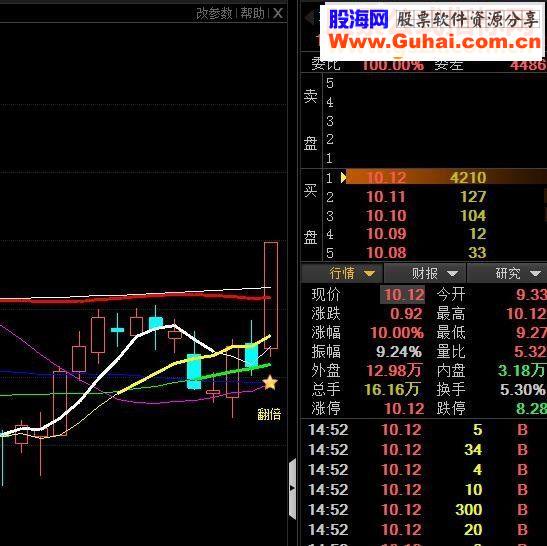Click the 最低 value 9.27
The width and height of the screenshot is (547, 546).
[531, 332]
